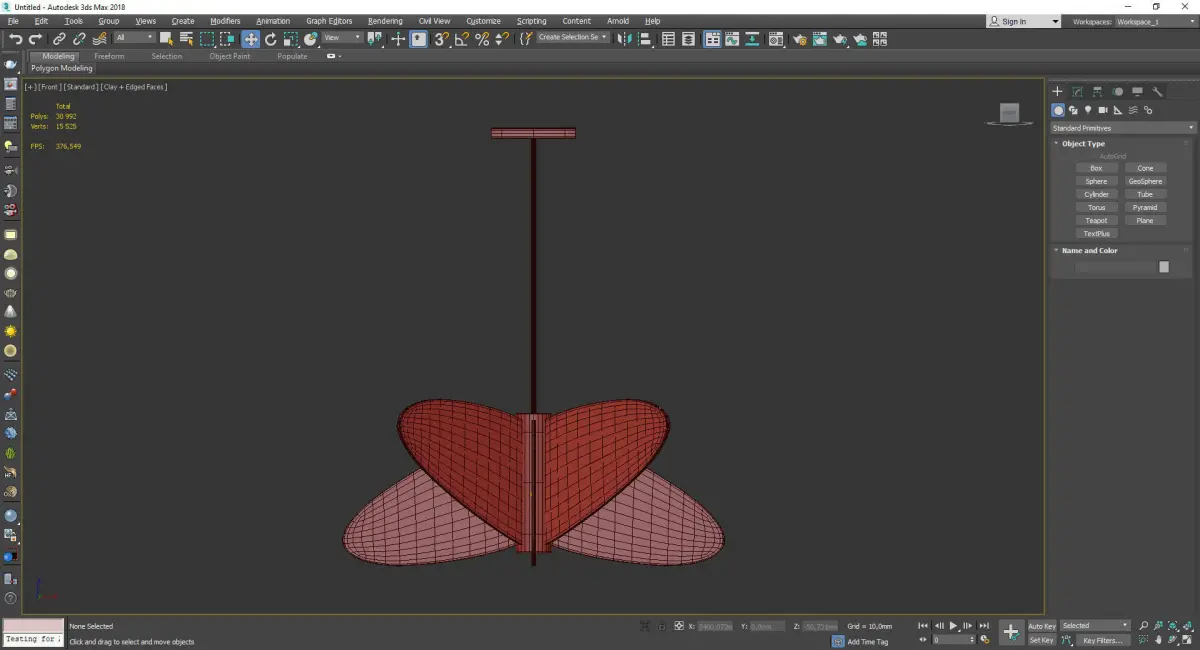Open the Sign In dropdown
Image resolution: width=1200 pixels, height=650 pixels.
[1024, 21]
